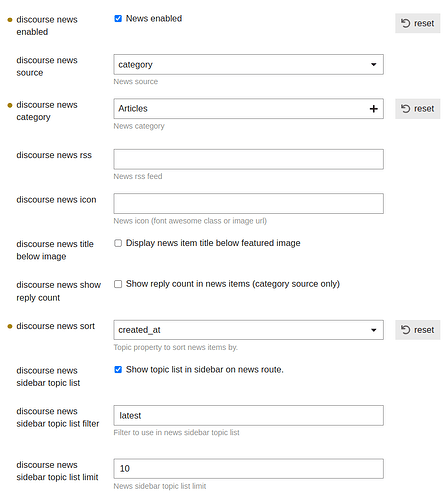Viewport: 448px width, 500px height.
Task: Uncheck the News enabled checkbox
Action: [118, 19]
